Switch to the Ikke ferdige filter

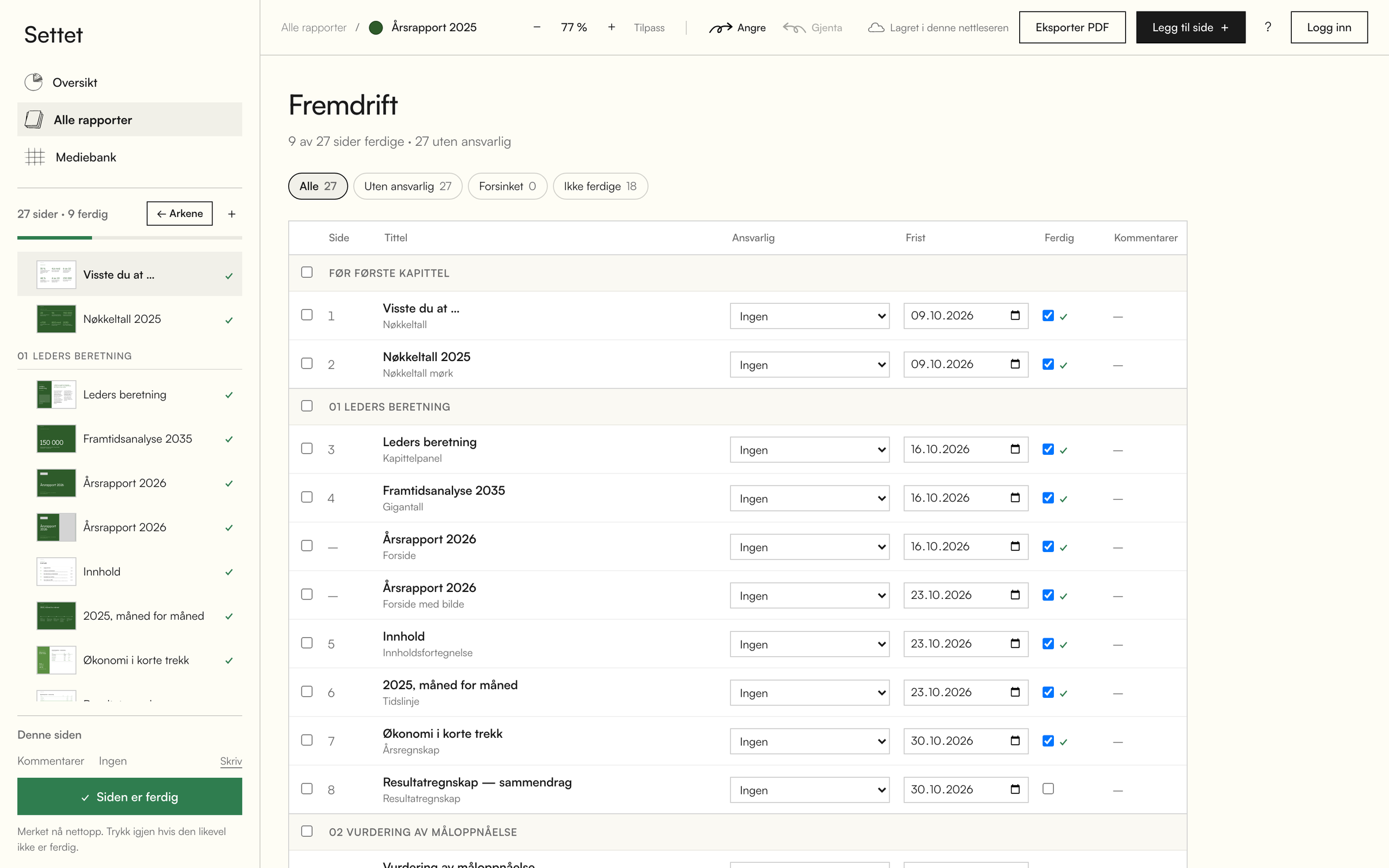pos(600,186)
